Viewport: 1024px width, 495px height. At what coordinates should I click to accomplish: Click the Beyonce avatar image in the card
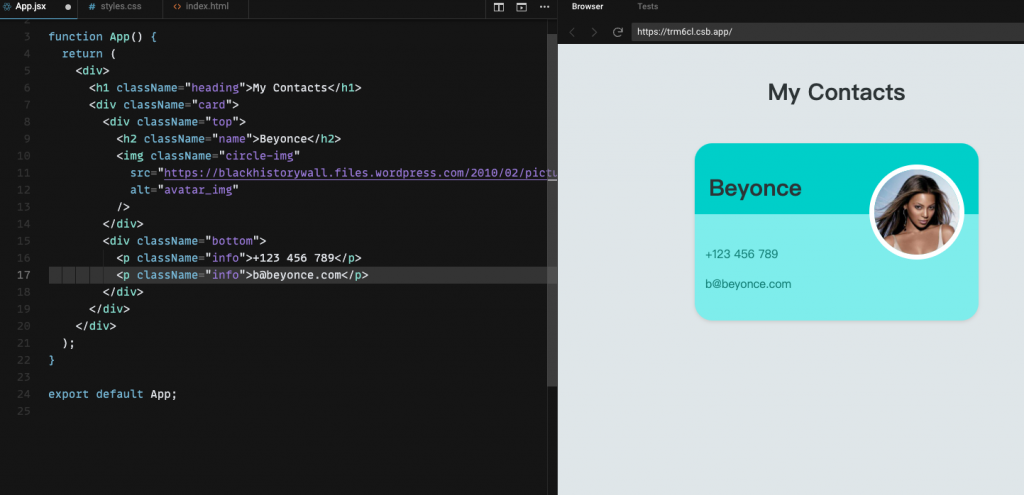[x=916, y=212]
